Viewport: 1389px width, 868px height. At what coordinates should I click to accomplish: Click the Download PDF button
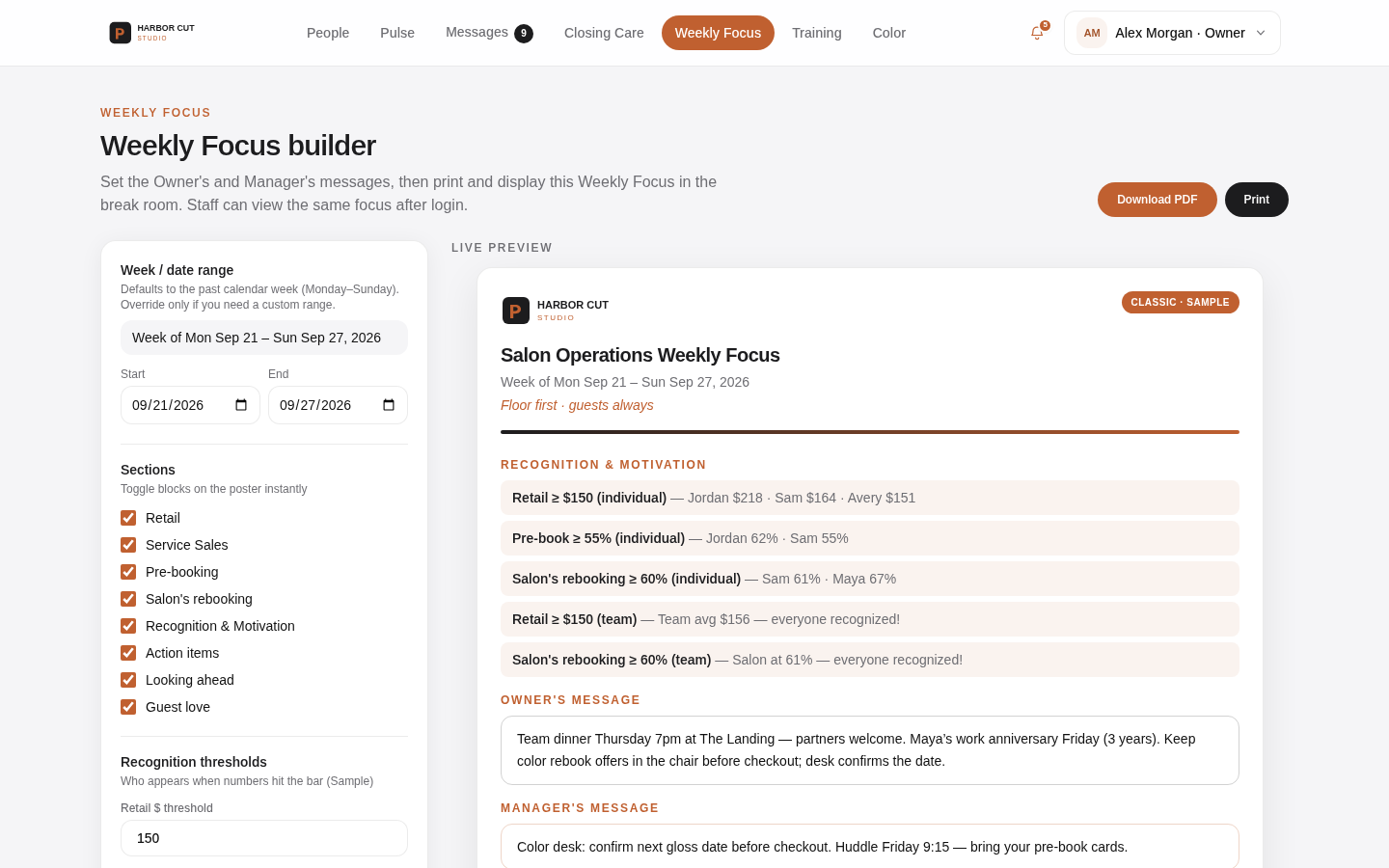click(1157, 200)
